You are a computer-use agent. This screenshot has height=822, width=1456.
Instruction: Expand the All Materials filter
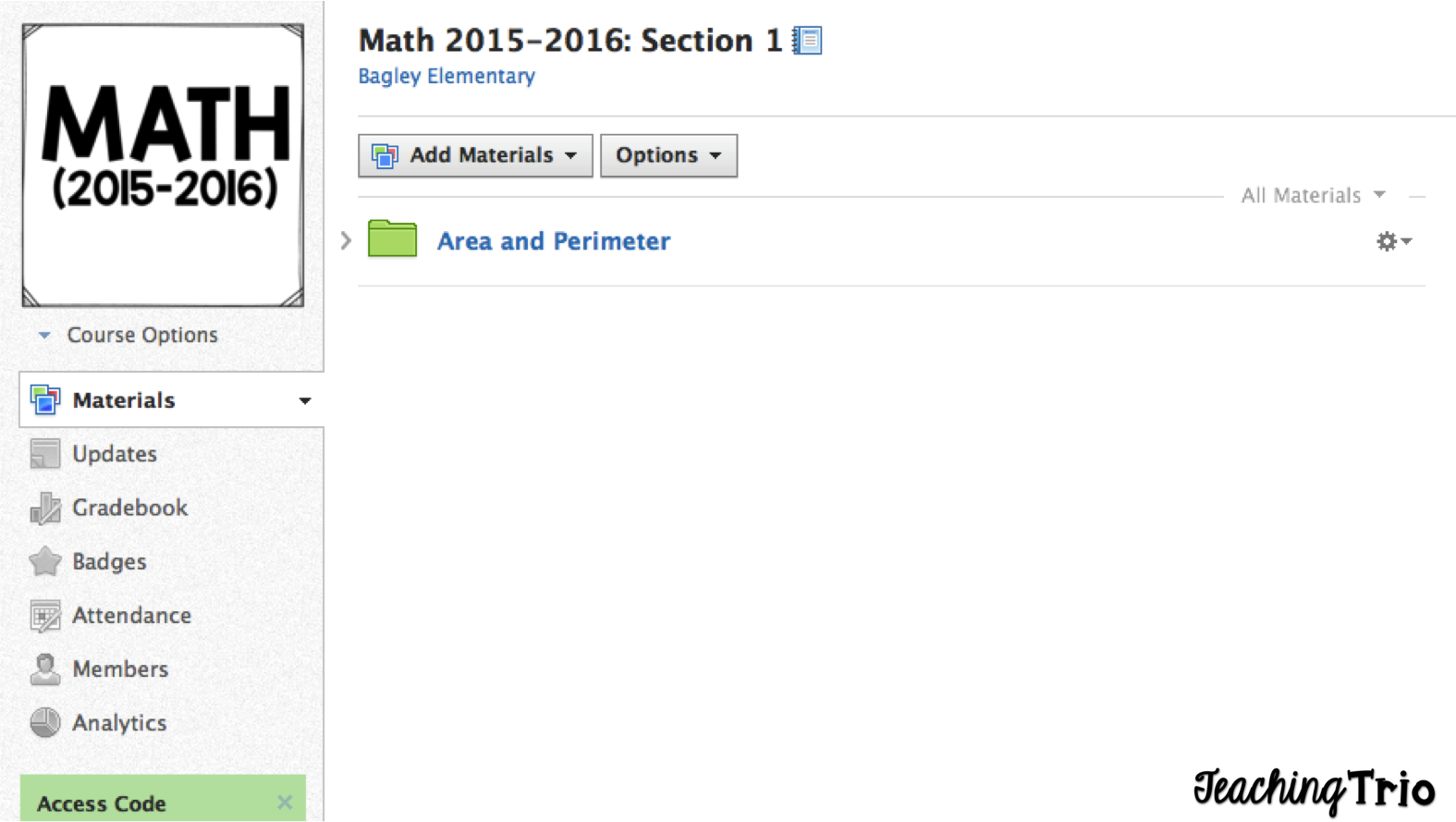1313,195
